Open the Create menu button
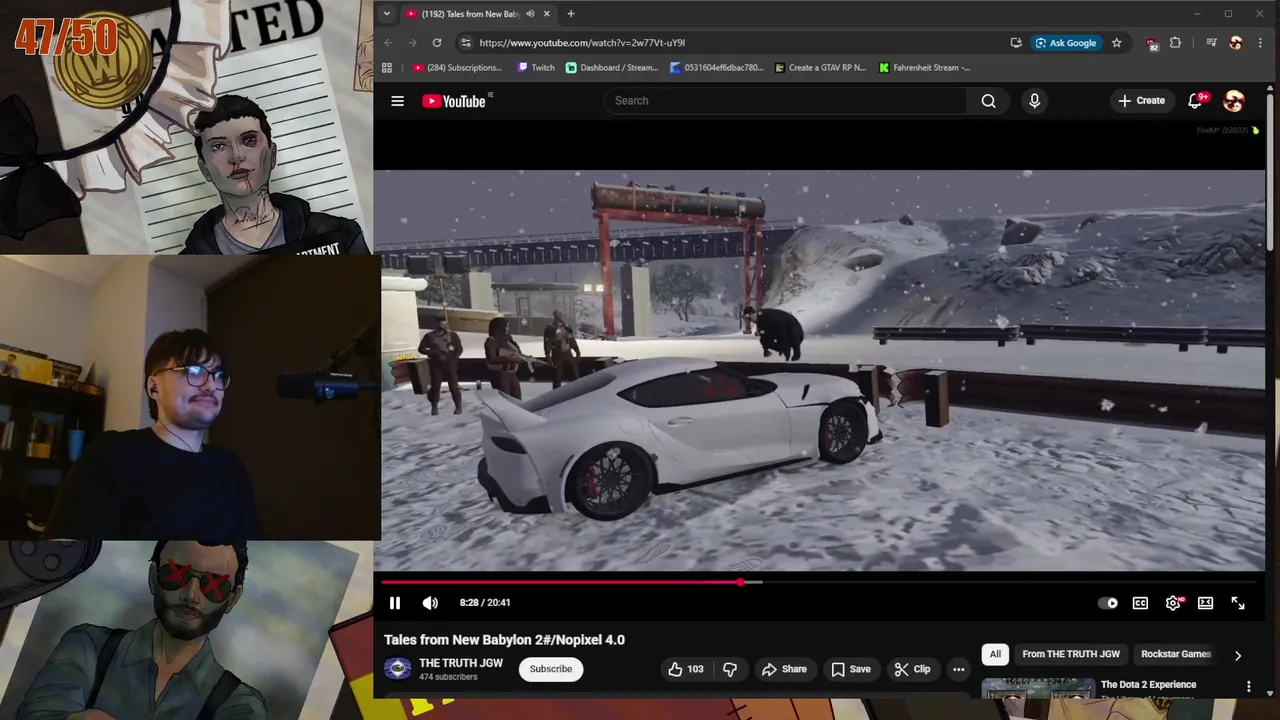The image size is (1280, 720). point(1141,100)
